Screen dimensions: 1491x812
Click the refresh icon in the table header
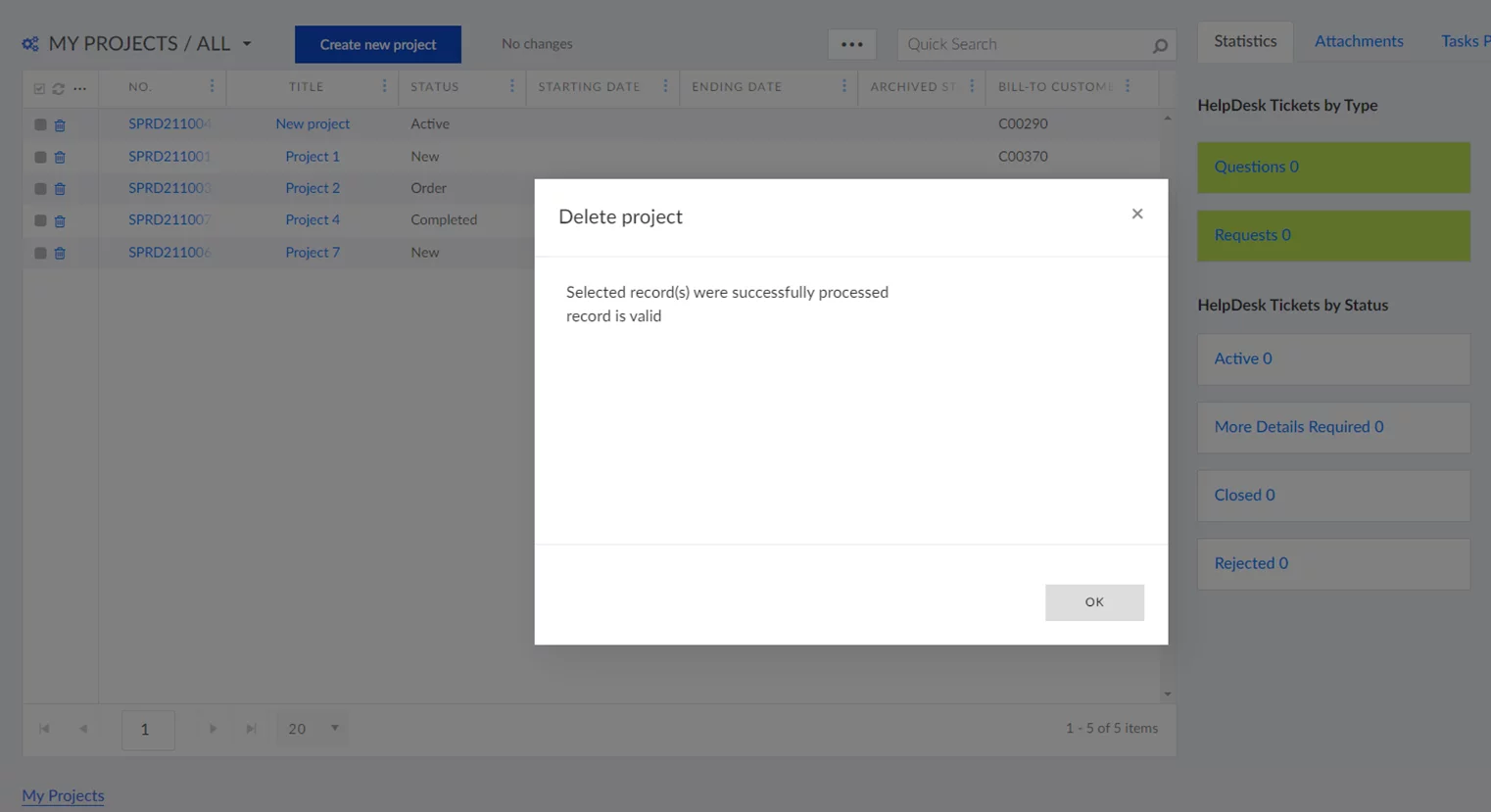point(59,88)
